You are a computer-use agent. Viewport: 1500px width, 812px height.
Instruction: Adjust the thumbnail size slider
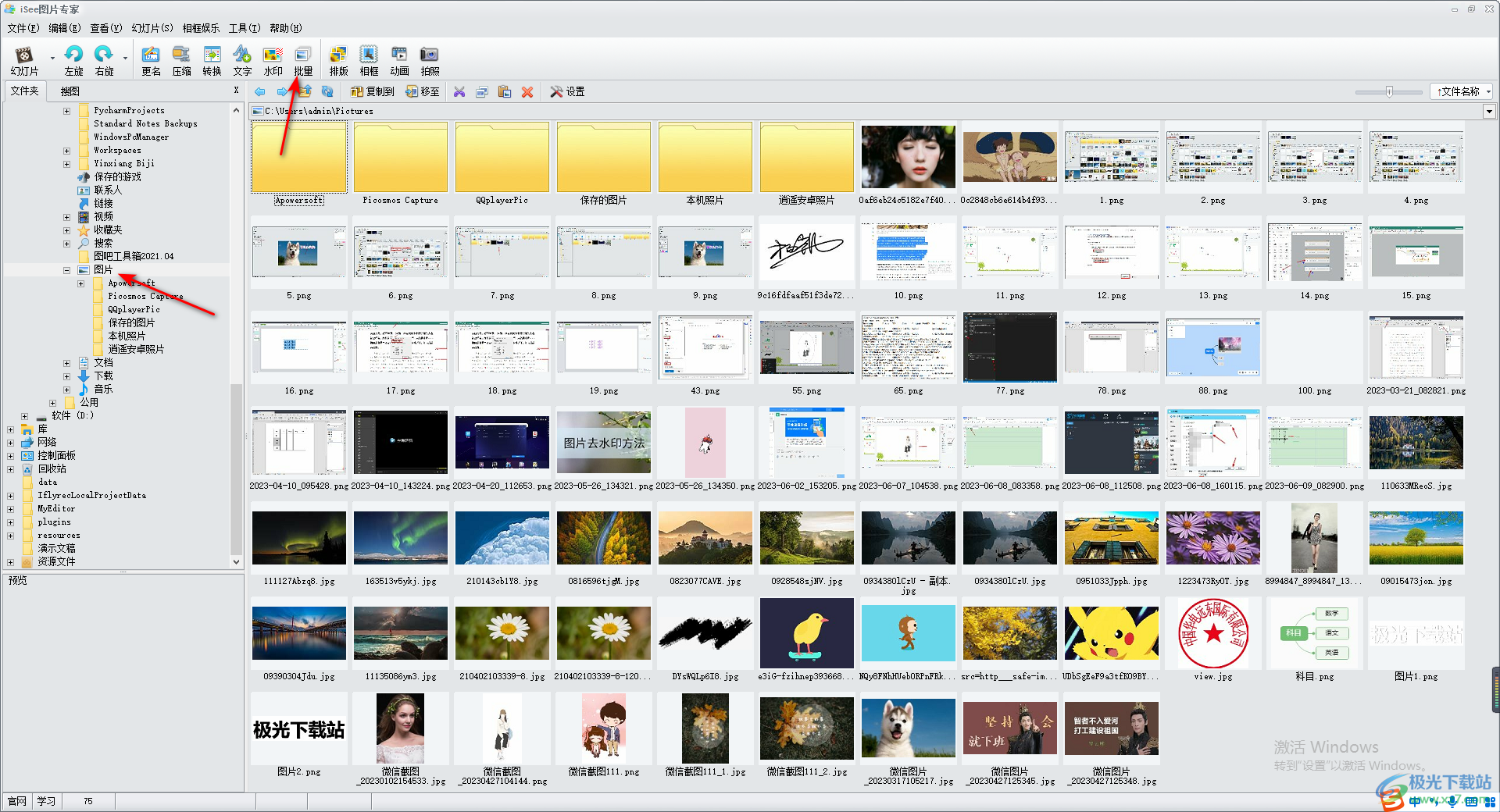(x=1389, y=91)
